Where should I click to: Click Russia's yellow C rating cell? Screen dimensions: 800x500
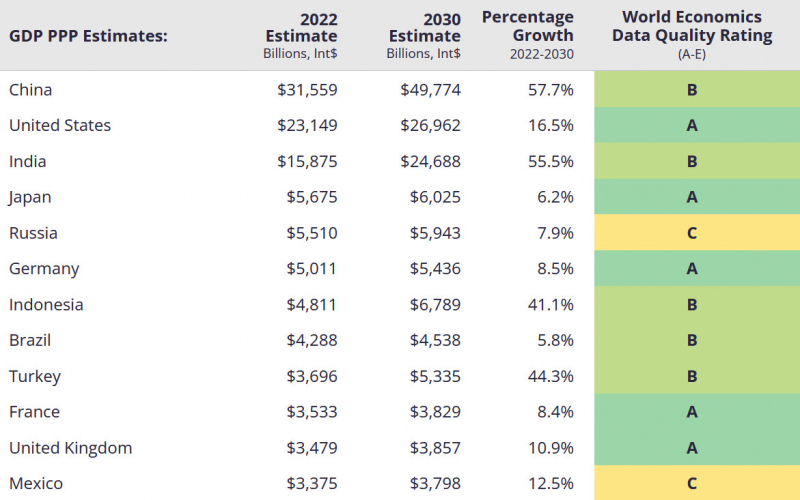coord(697,233)
